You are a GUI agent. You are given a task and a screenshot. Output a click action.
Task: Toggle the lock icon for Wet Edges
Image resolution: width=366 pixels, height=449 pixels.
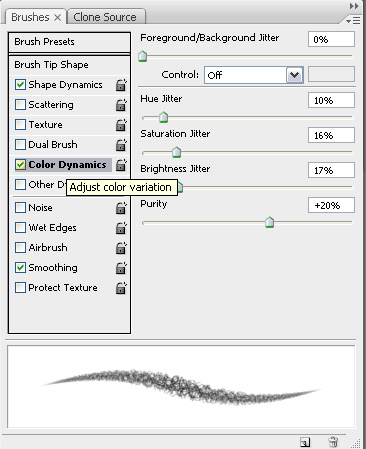tap(121, 228)
